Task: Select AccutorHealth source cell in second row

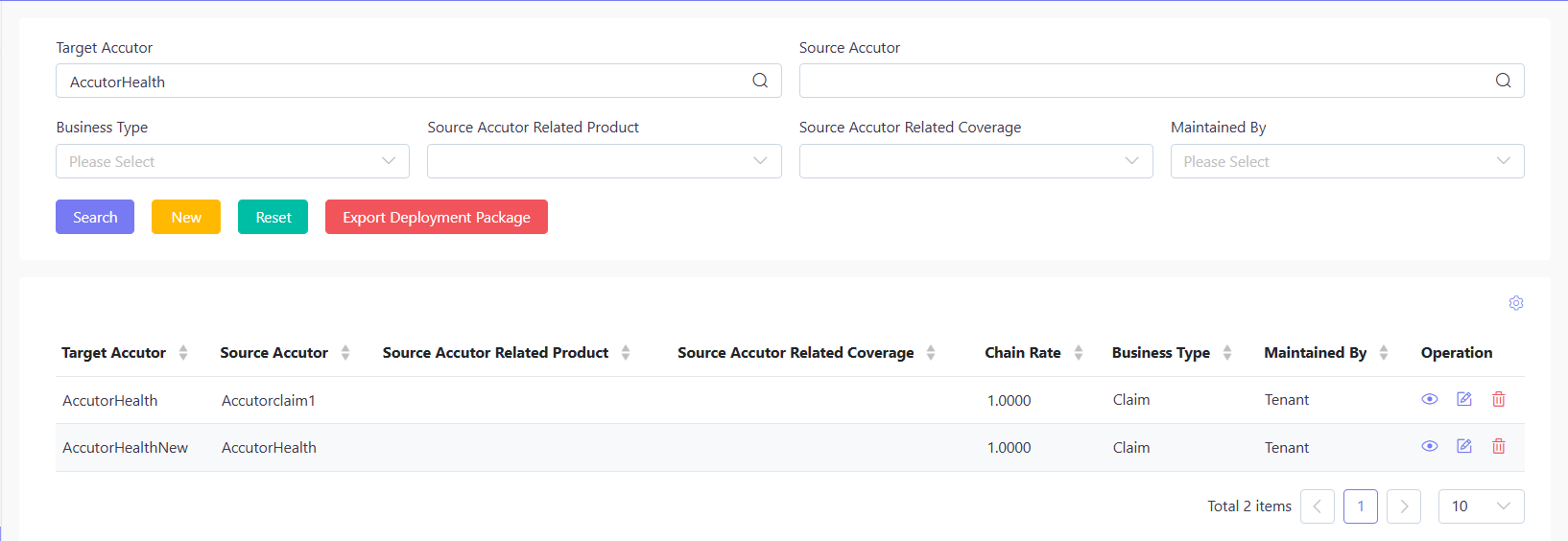Action: tap(269, 447)
